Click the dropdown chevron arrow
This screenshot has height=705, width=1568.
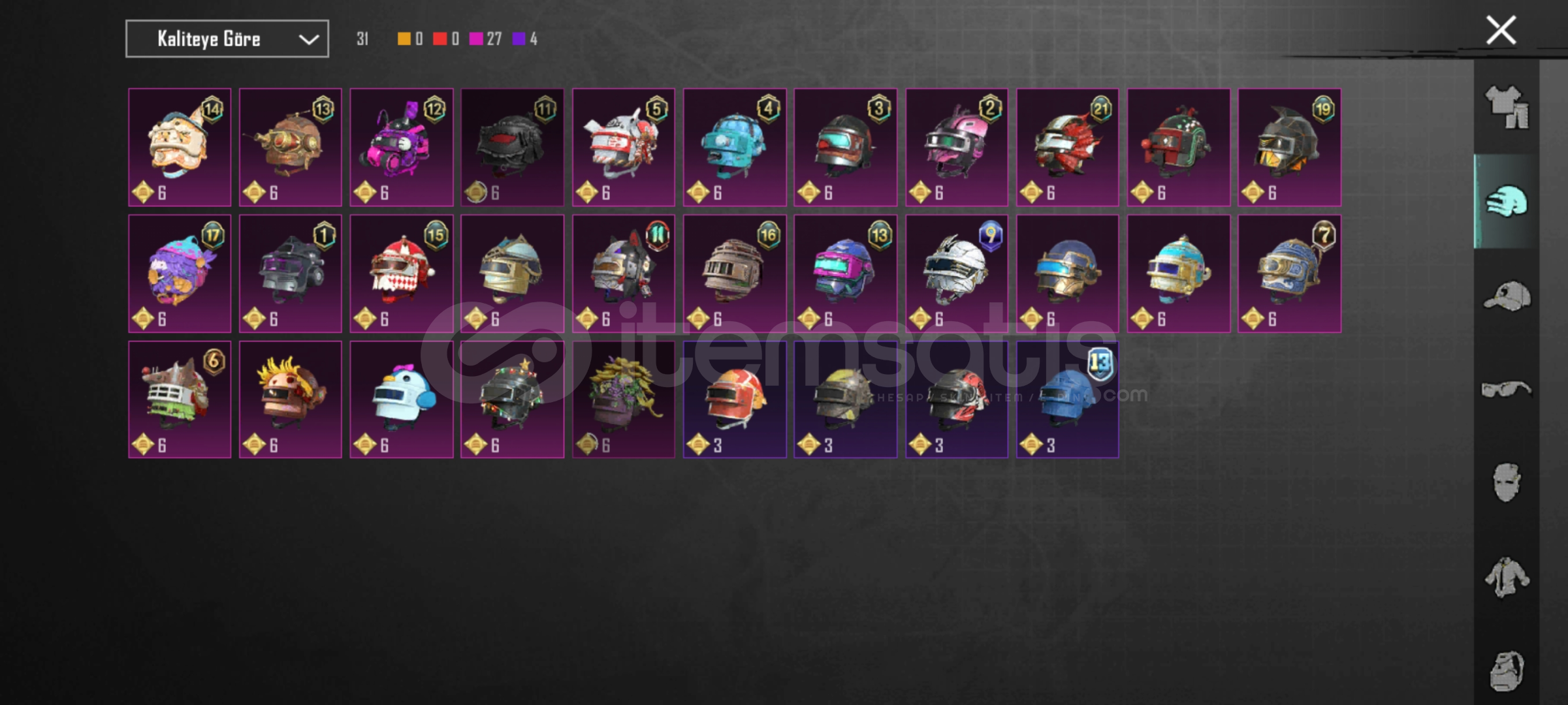pyautogui.click(x=308, y=40)
